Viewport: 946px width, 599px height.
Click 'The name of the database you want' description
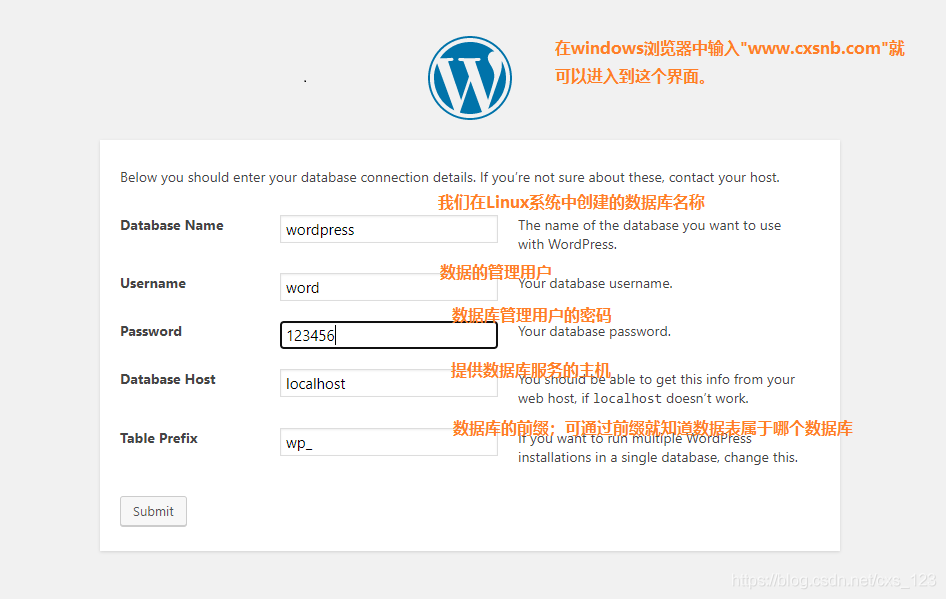(649, 235)
